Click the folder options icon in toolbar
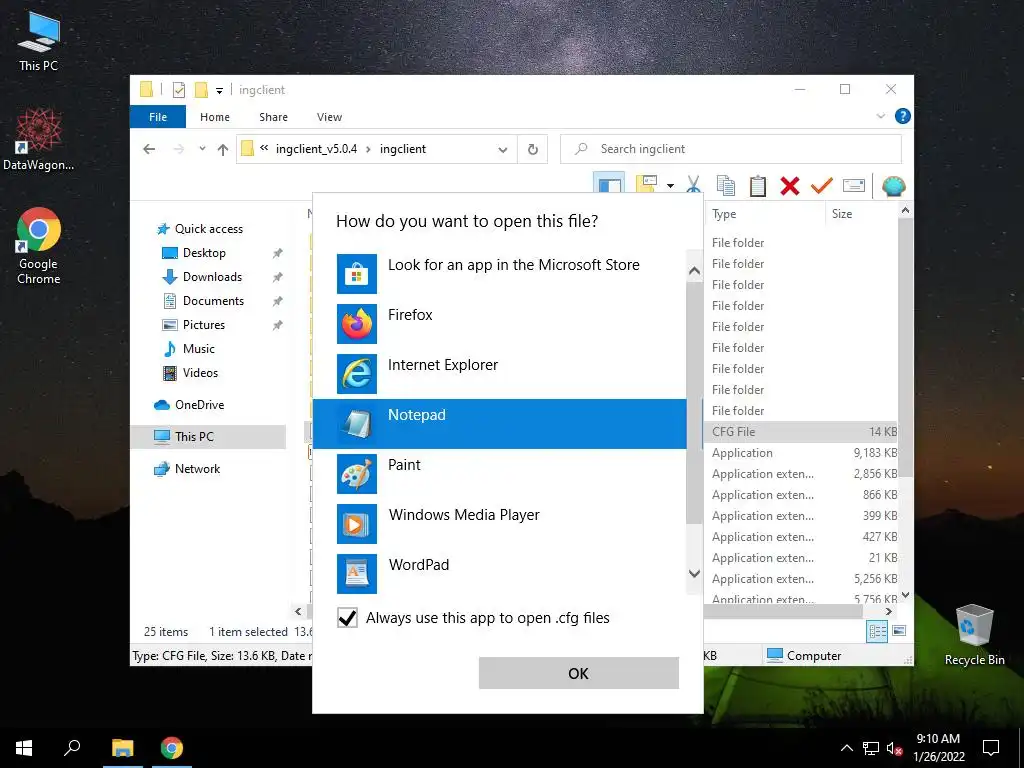Image resolution: width=1024 pixels, height=768 pixels. 647,185
